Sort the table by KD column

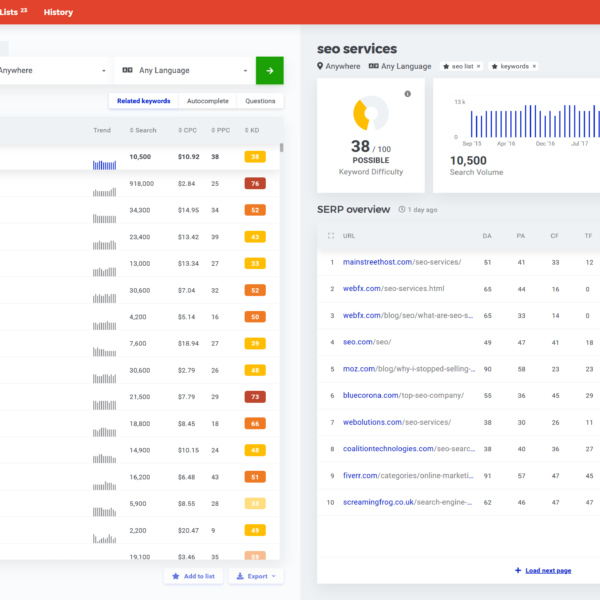point(253,130)
